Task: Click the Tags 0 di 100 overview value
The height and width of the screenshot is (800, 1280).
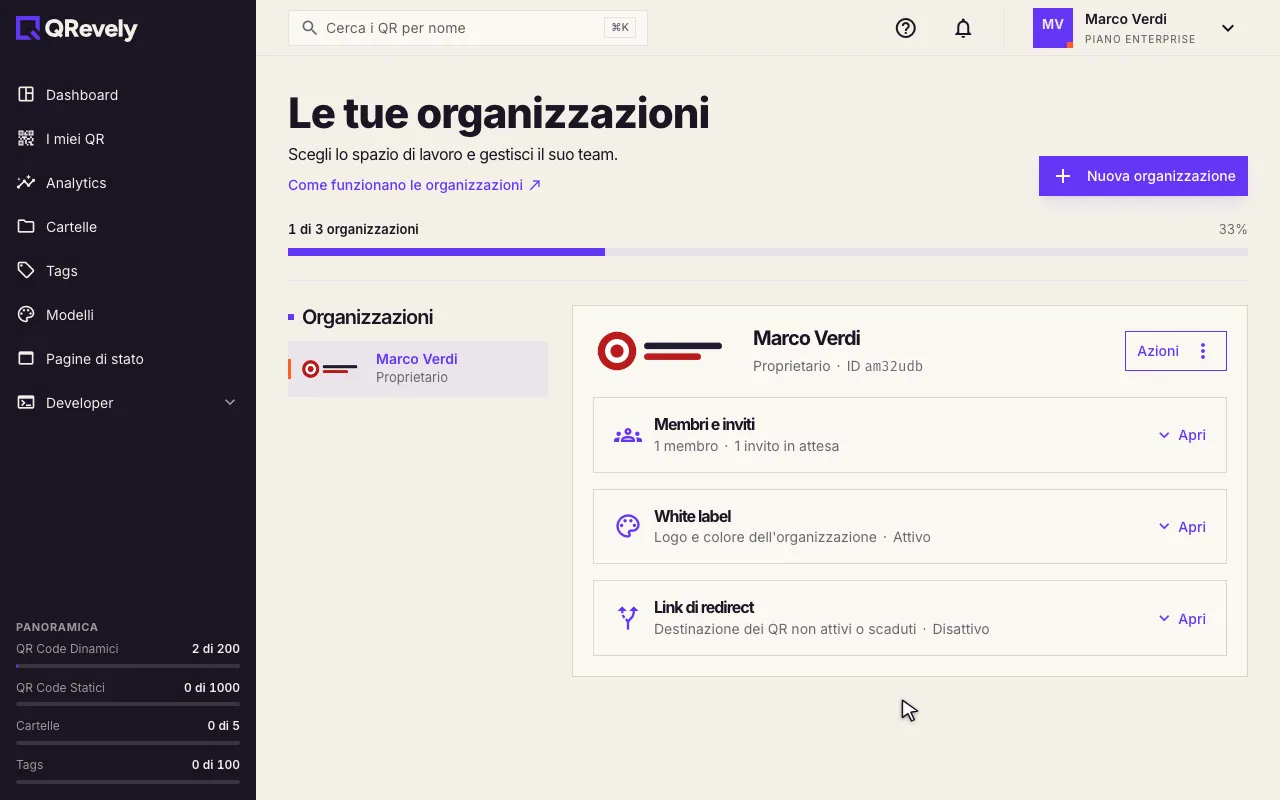Action: pos(216,765)
